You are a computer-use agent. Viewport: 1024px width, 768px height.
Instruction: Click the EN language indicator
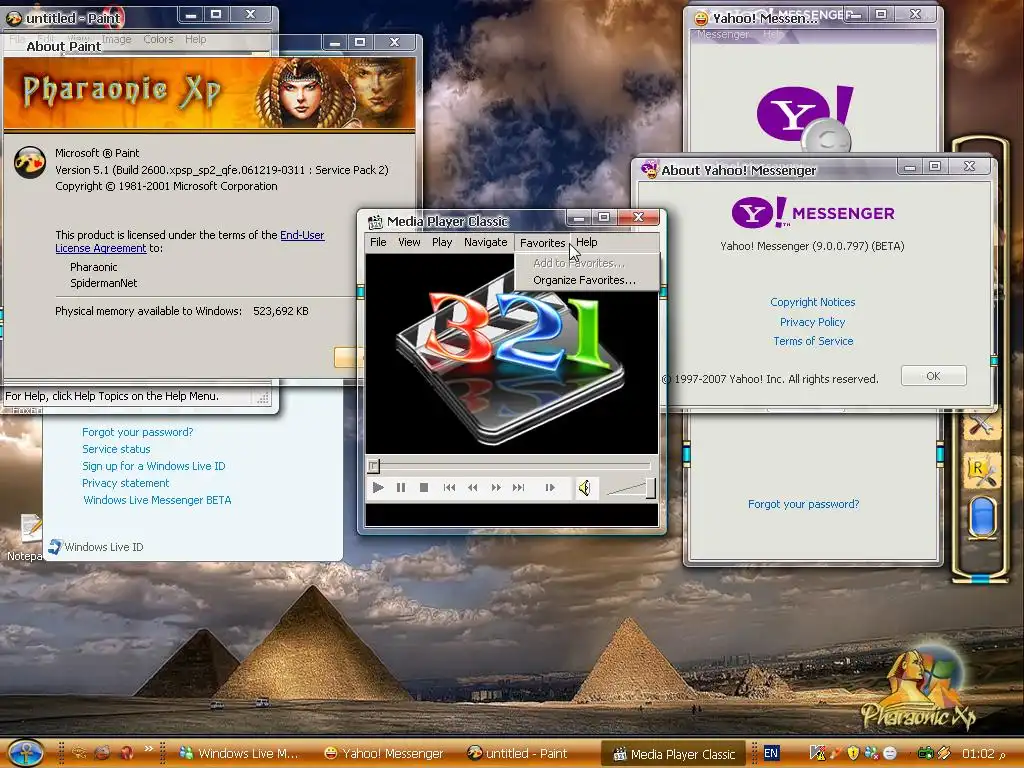click(x=771, y=753)
